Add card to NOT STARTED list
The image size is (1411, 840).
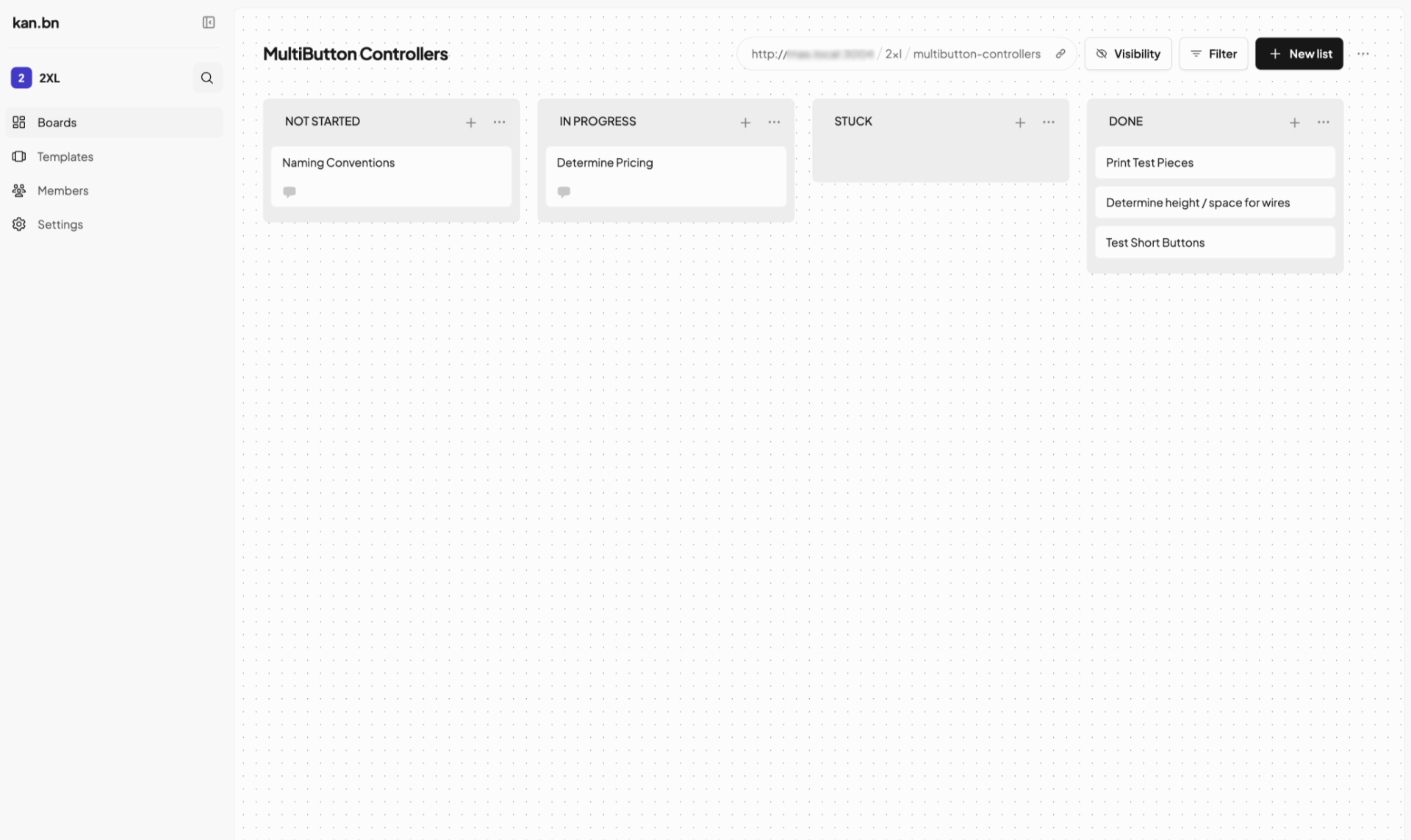pyautogui.click(x=471, y=122)
